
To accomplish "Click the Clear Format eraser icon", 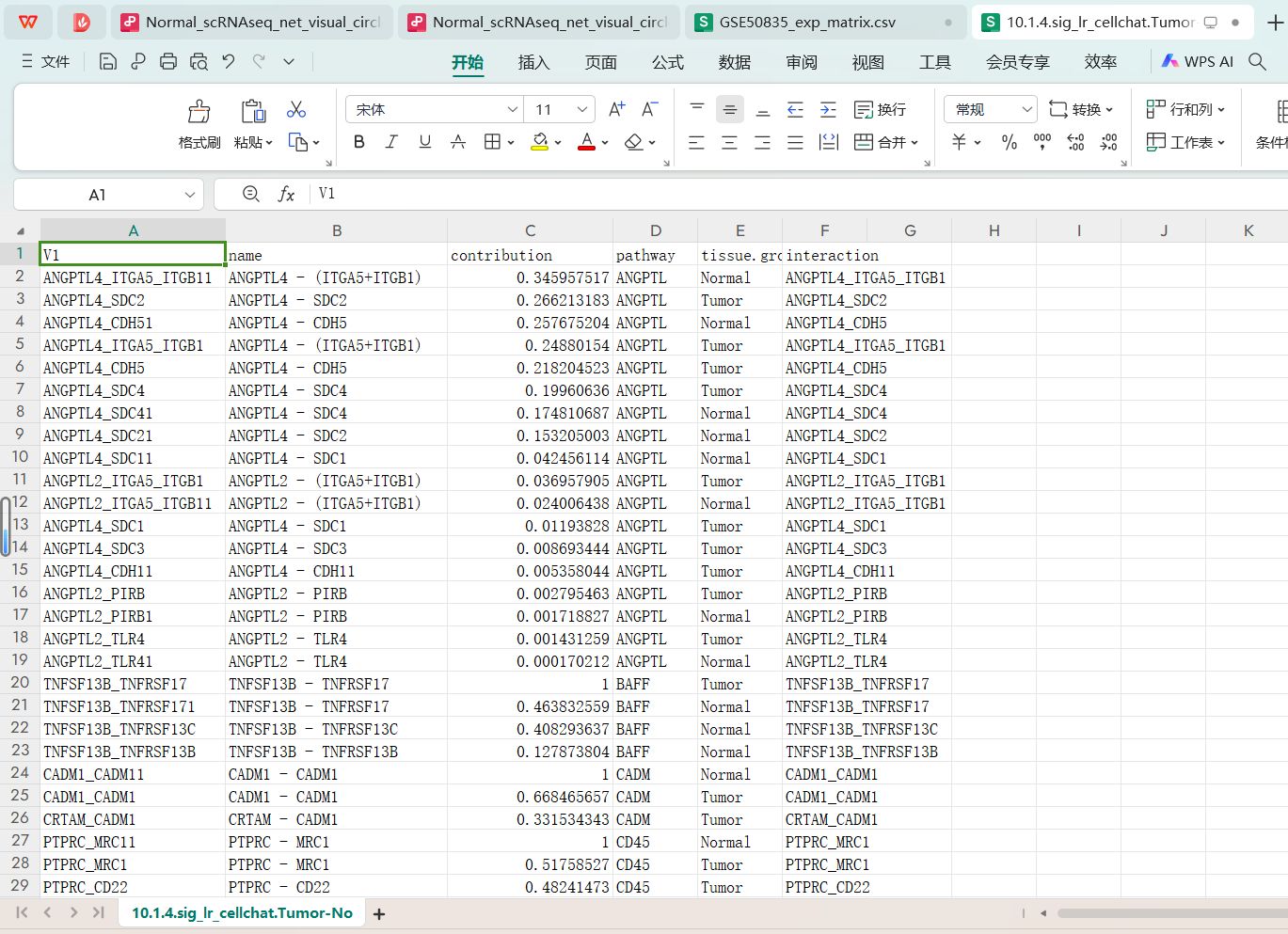I will [634, 142].
